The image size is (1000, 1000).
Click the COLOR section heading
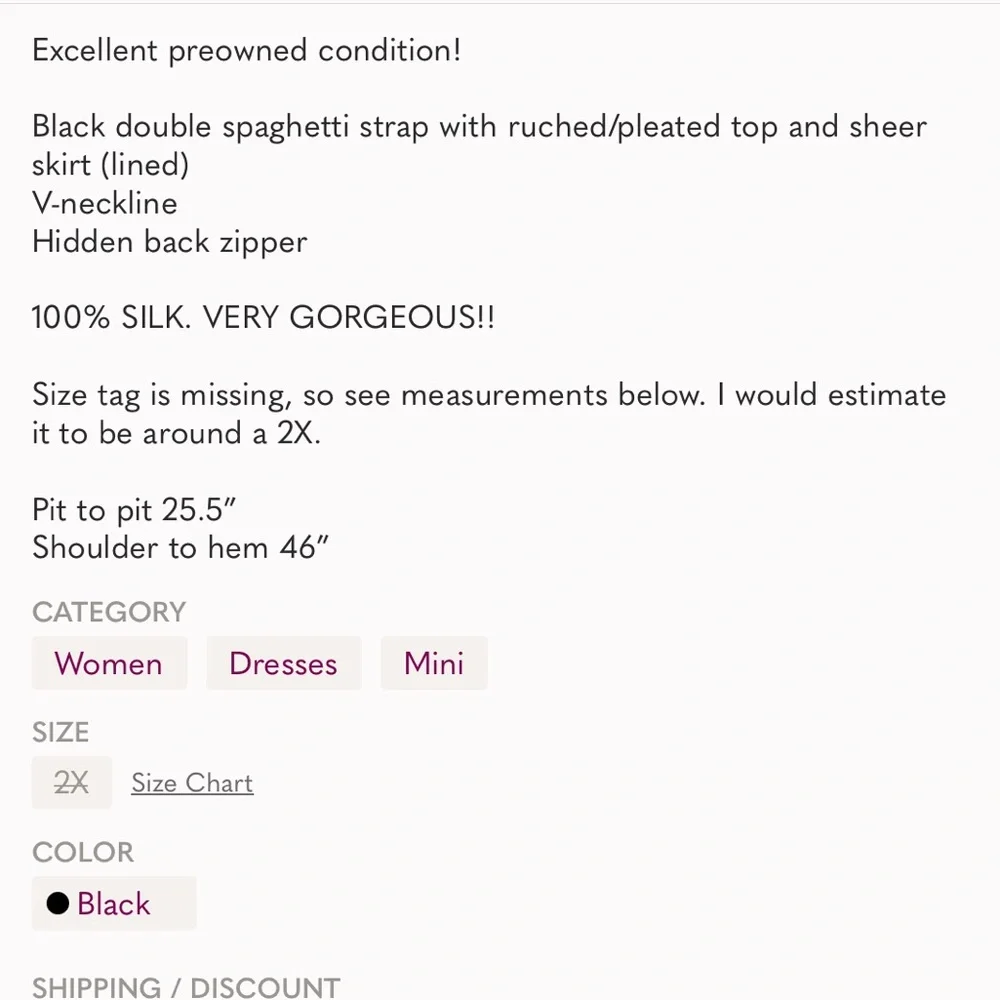click(x=82, y=852)
